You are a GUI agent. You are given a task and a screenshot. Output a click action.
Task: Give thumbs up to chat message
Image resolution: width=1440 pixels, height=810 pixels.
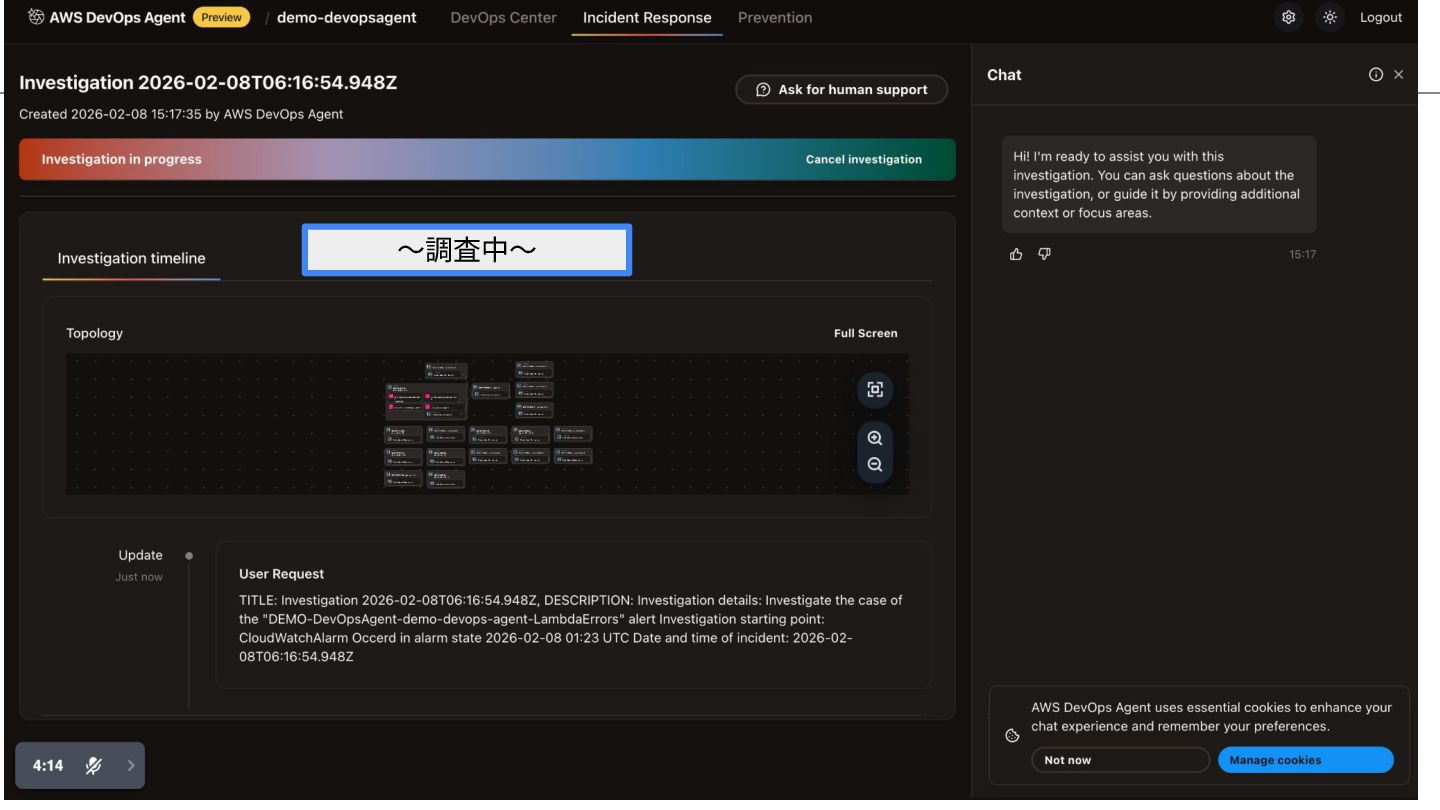coord(1017,254)
